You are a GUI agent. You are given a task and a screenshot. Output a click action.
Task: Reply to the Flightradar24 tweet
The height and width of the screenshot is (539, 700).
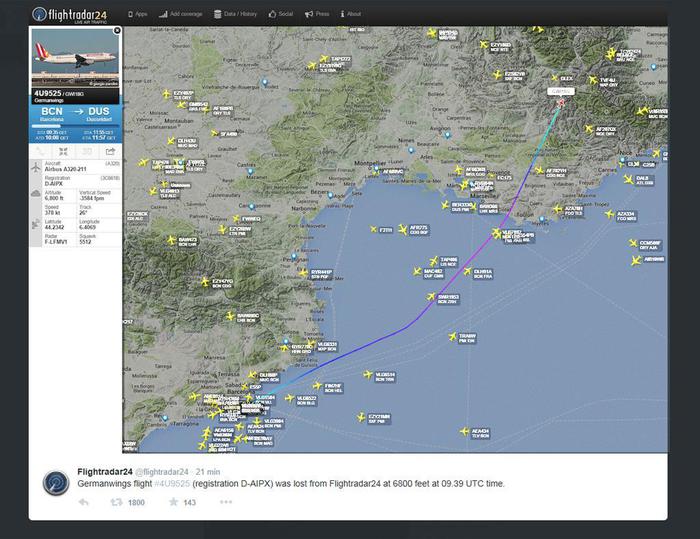[82, 502]
